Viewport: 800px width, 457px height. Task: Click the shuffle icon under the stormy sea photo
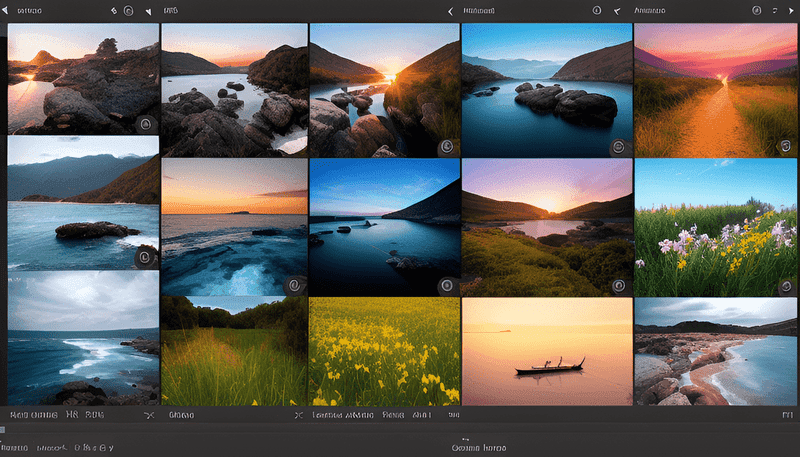(149, 415)
